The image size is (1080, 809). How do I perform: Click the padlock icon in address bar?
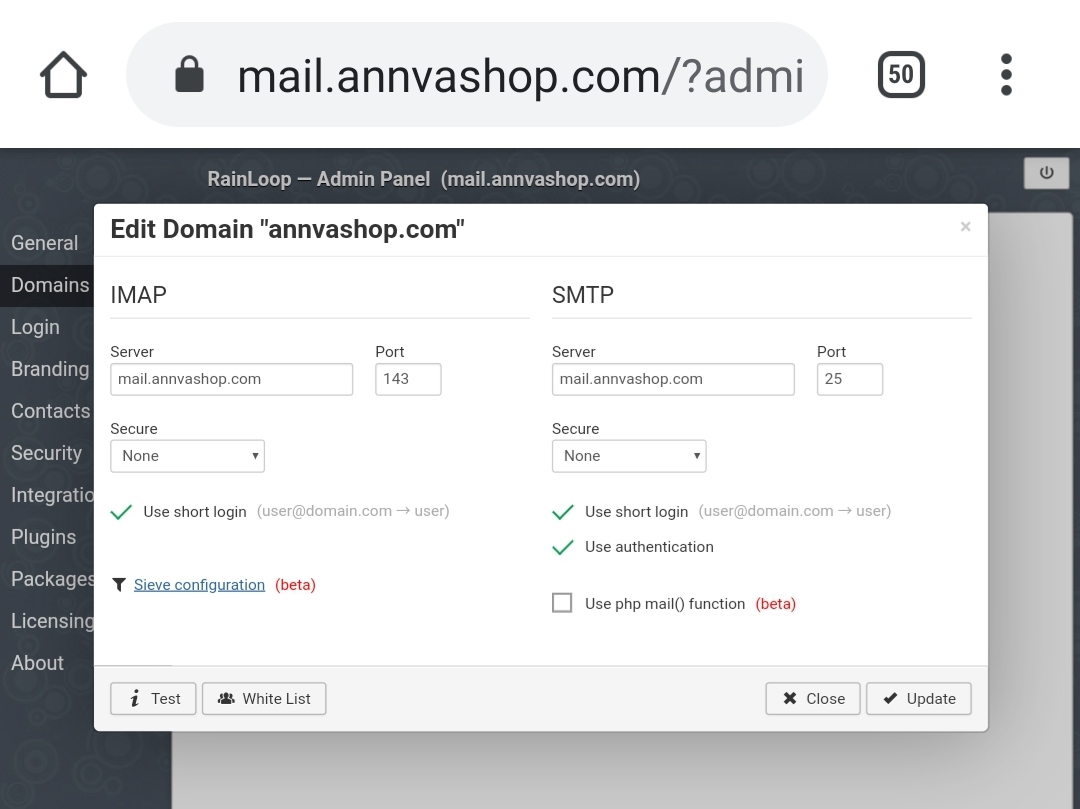click(x=189, y=73)
